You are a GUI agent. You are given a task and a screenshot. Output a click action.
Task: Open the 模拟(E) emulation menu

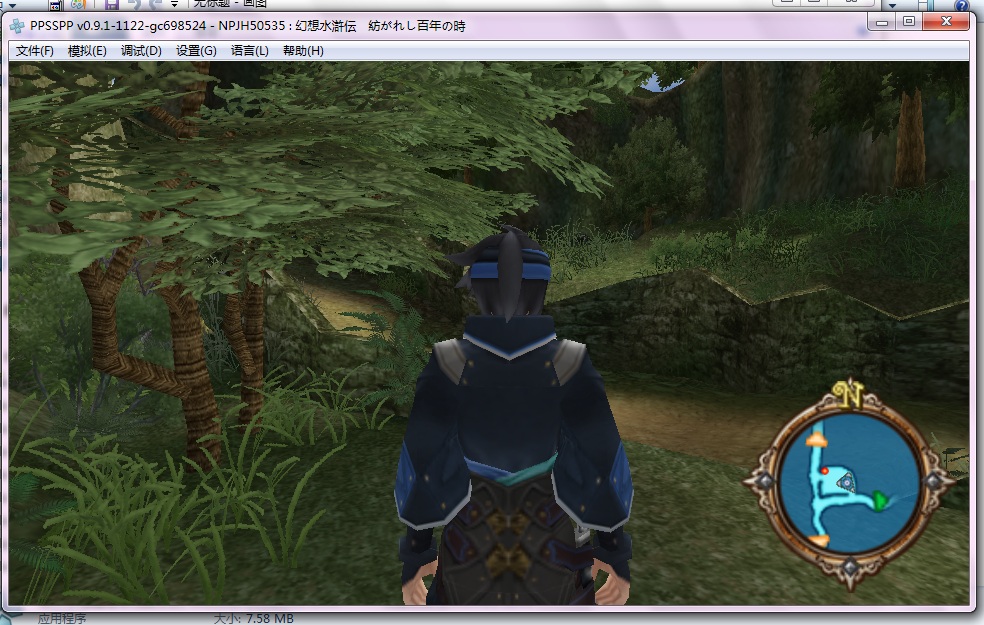[87, 51]
